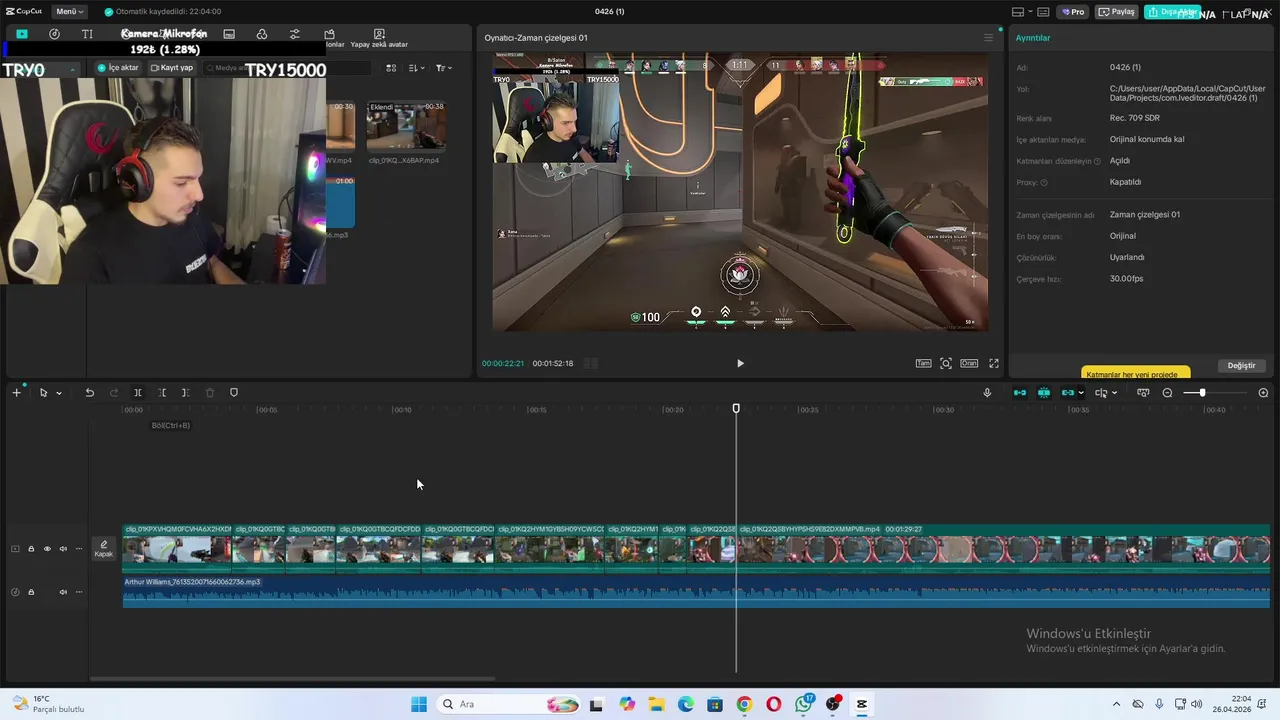The image size is (1280, 720).
Task: Open the media sort dropdown
Action: [x=417, y=68]
